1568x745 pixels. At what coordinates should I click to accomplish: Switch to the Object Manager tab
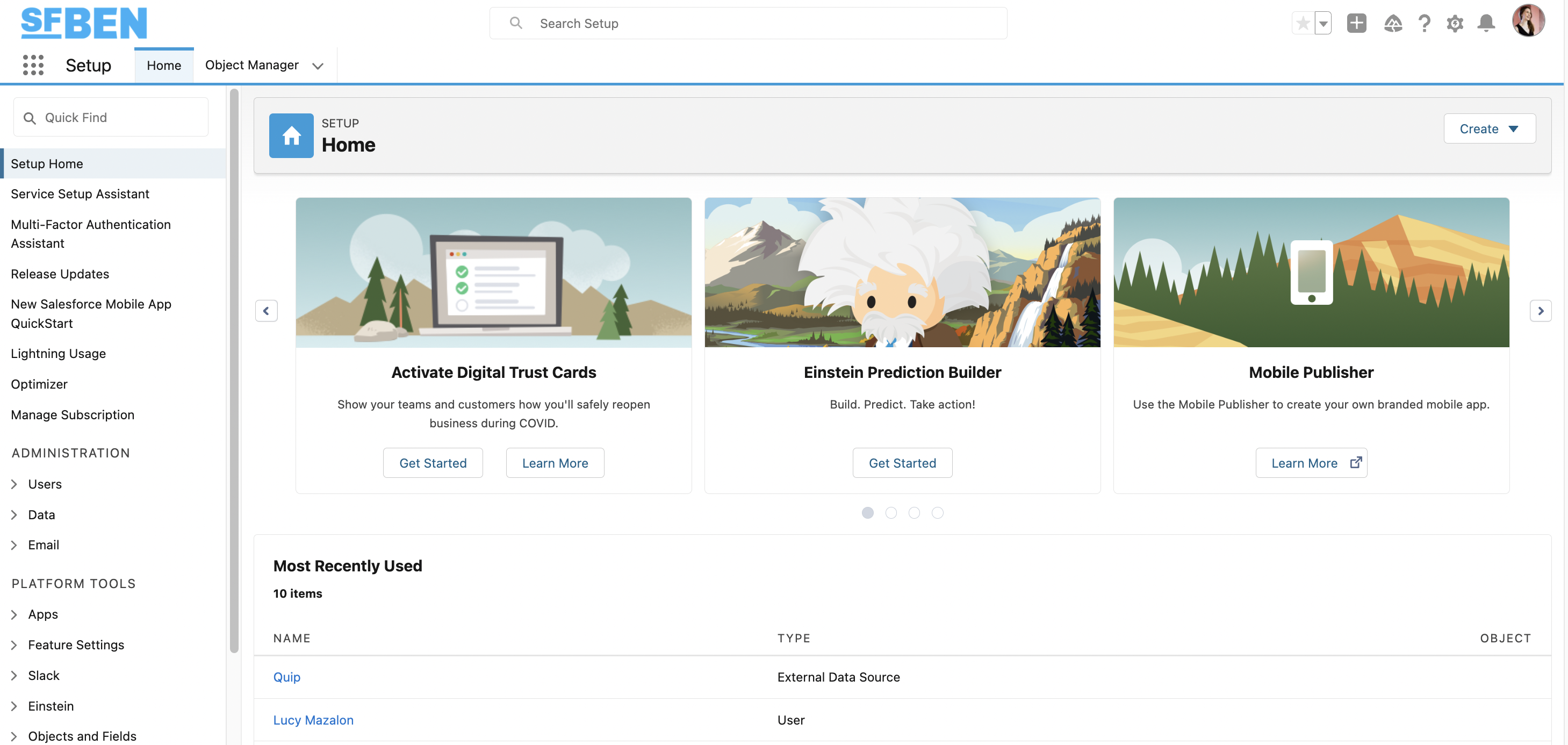pos(251,65)
